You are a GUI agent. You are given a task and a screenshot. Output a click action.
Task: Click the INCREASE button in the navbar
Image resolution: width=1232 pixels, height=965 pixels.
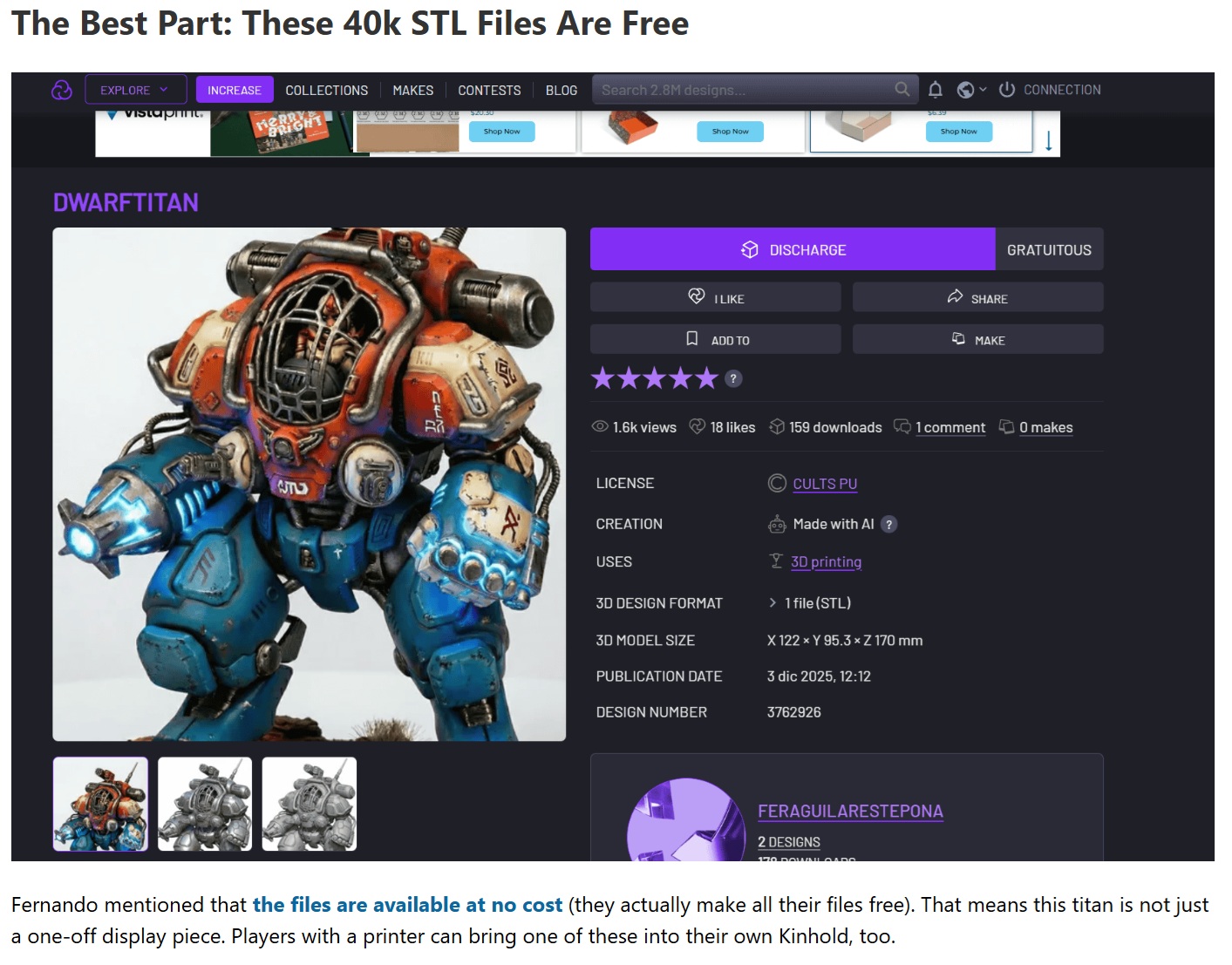[x=235, y=90]
